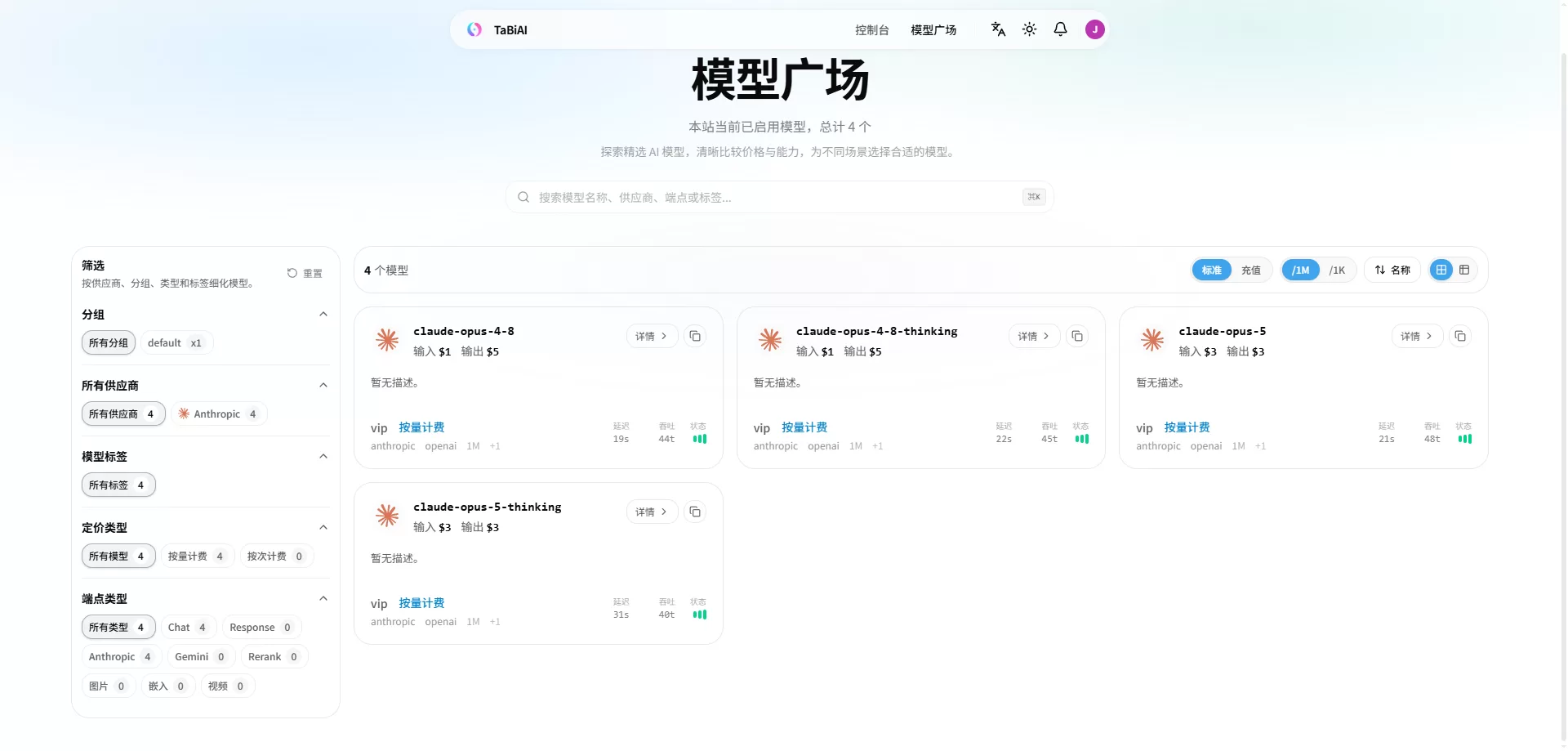Select the 标准 pricing toggle

1212,270
